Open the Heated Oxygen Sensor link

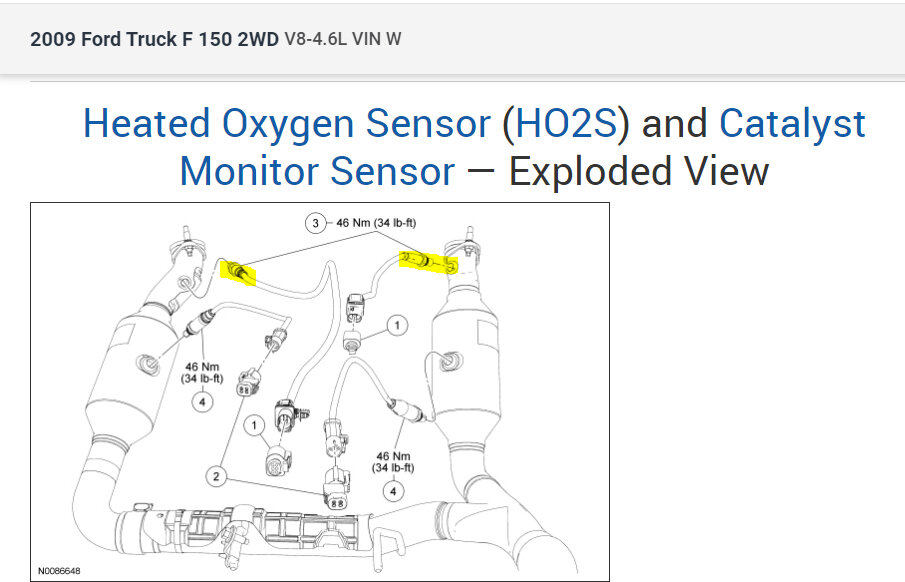coord(287,124)
